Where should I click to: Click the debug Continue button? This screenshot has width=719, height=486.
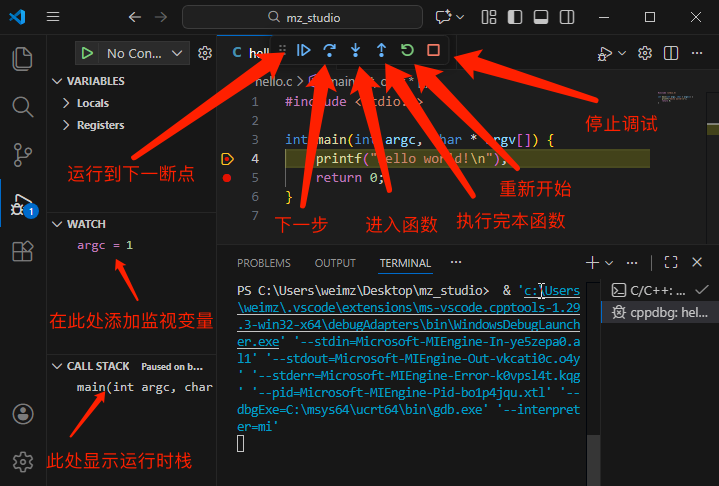[x=304, y=50]
